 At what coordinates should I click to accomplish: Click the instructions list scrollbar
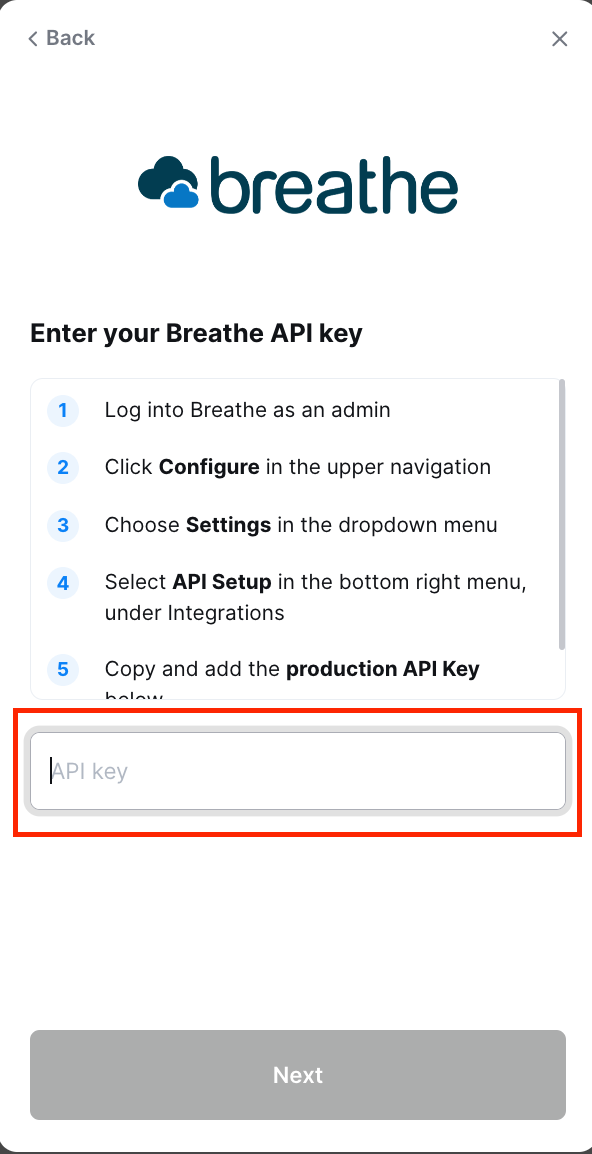click(562, 514)
